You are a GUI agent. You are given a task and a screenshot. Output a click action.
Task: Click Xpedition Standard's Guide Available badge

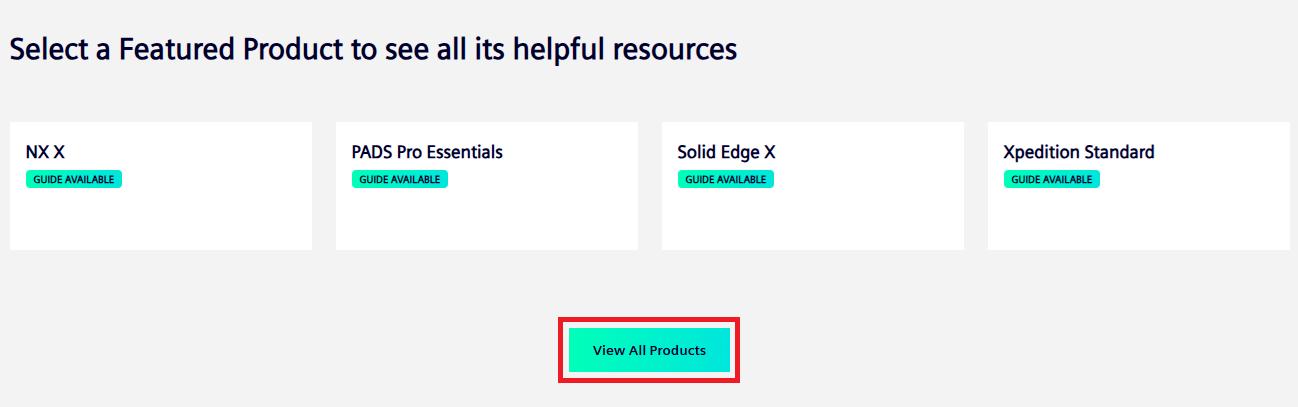pos(1052,180)
